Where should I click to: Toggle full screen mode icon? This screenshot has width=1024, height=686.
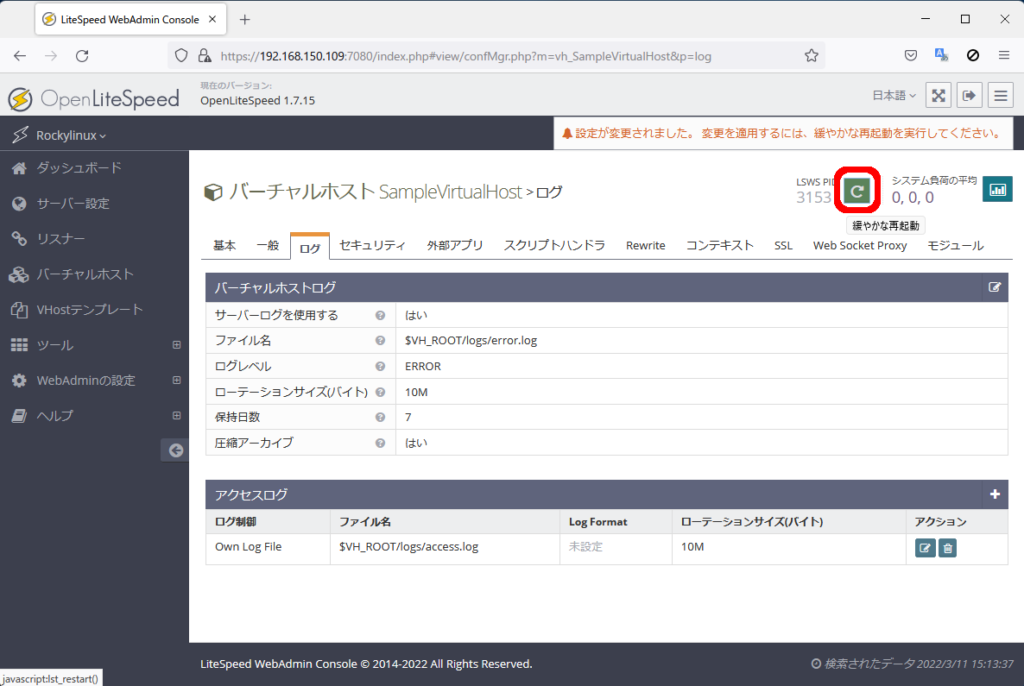(x=938, y=95)
